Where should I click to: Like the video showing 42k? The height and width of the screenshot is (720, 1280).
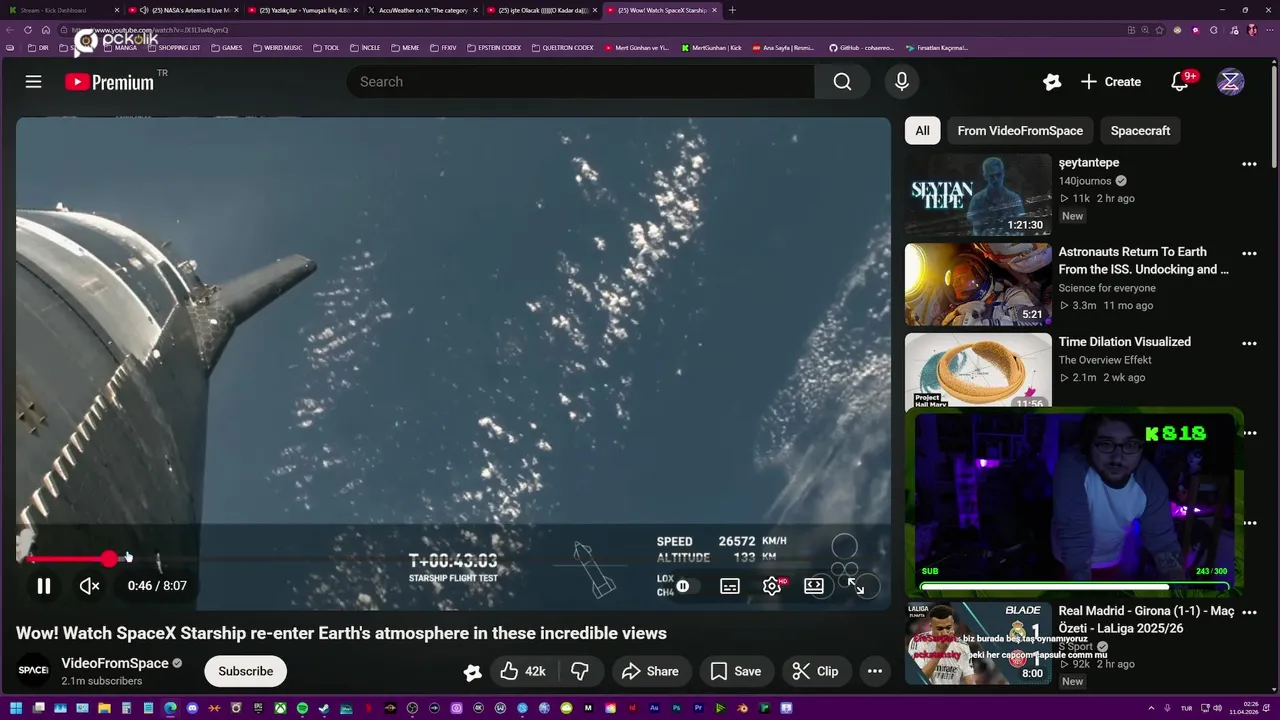[523, 671]
